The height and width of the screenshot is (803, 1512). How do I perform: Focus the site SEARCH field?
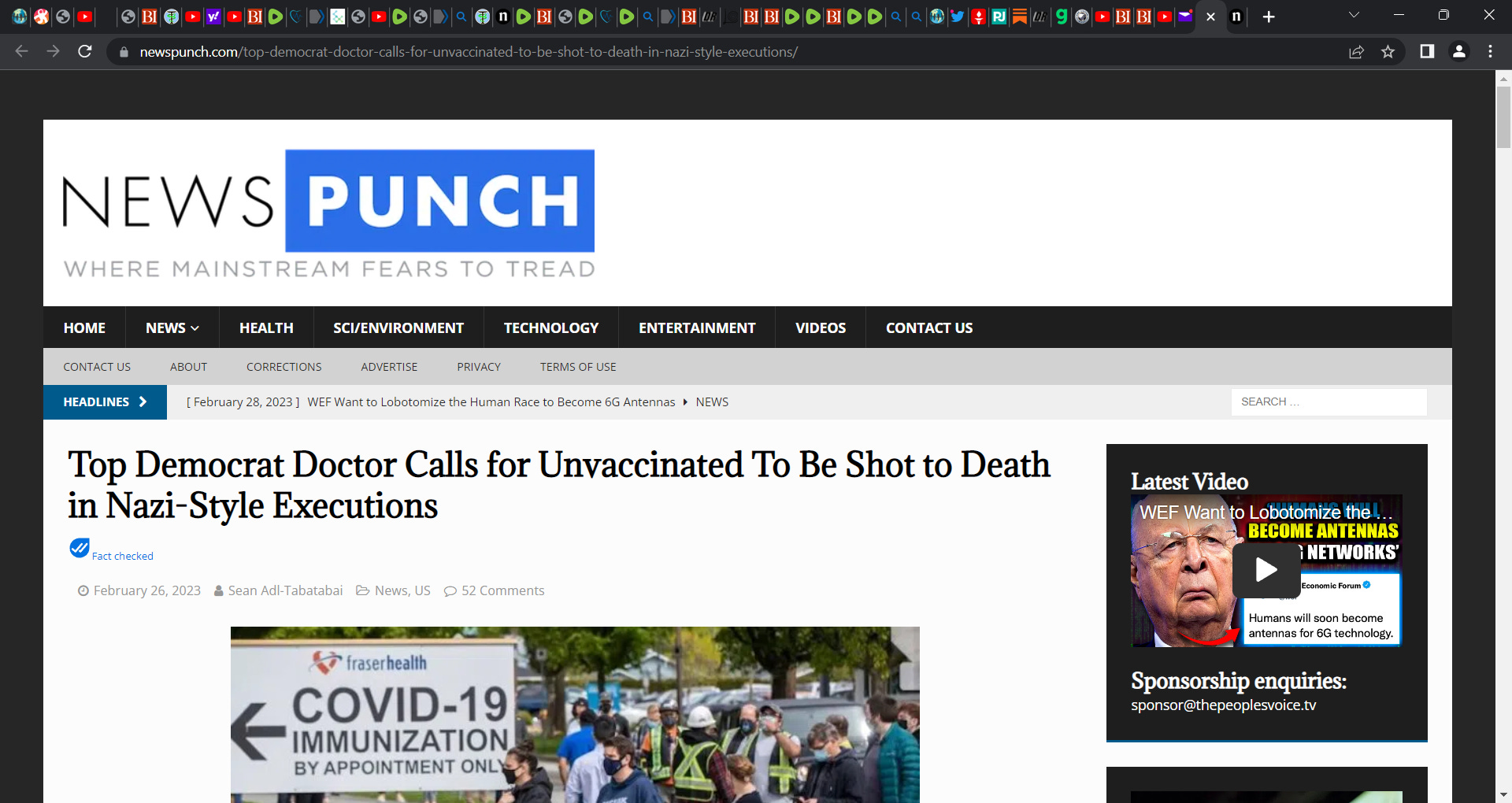click(x=1329, y=401)
